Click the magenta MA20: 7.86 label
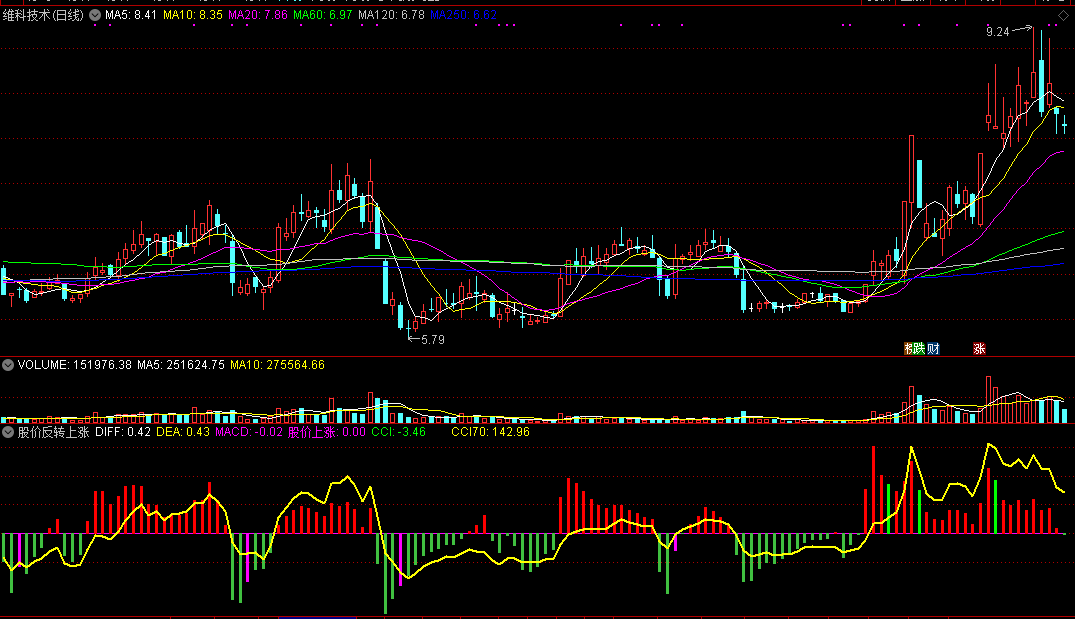The width and height of the screenshot is (1075, 619). (258, 15)
